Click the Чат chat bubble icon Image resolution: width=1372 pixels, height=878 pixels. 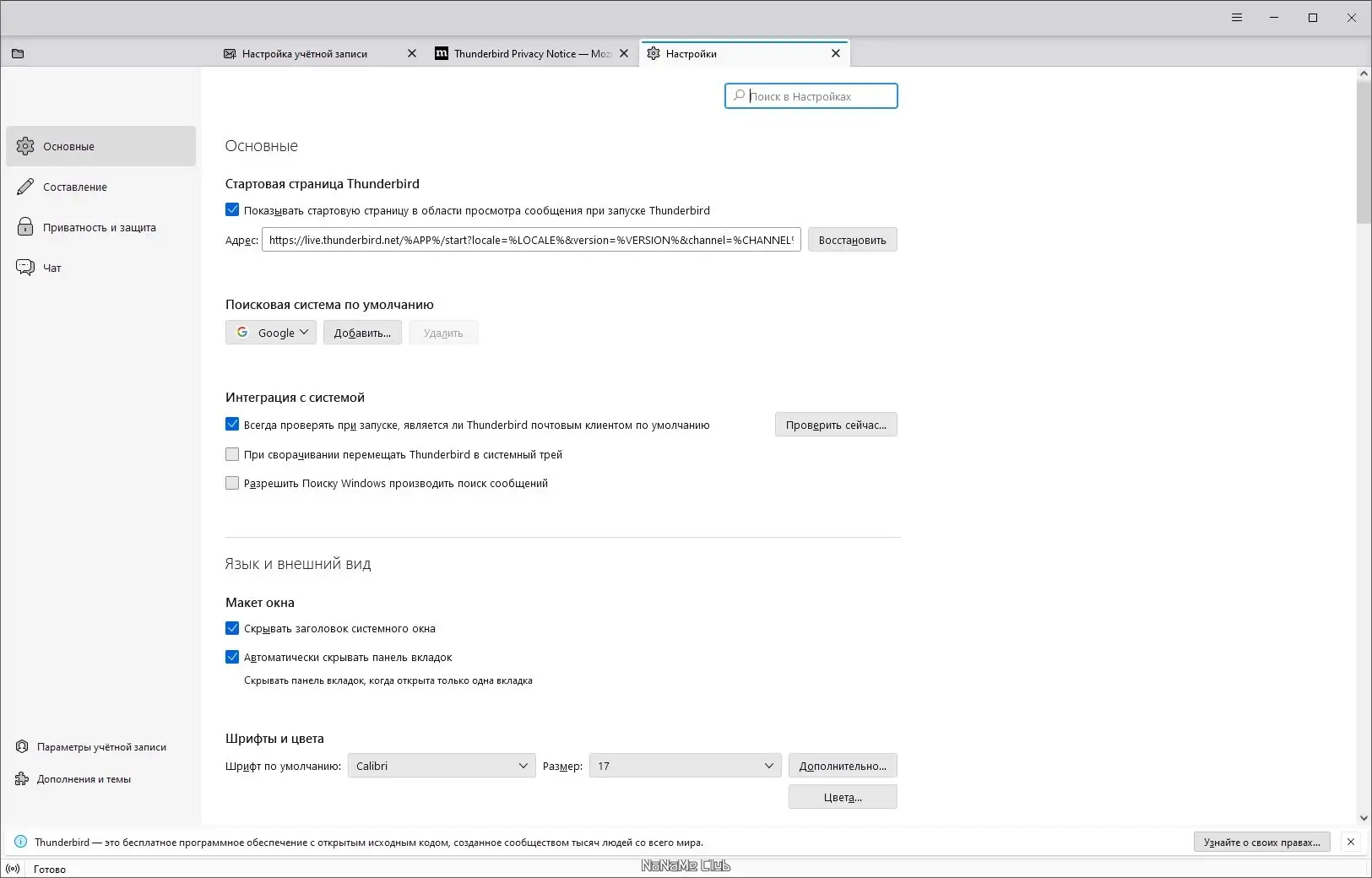26,267
